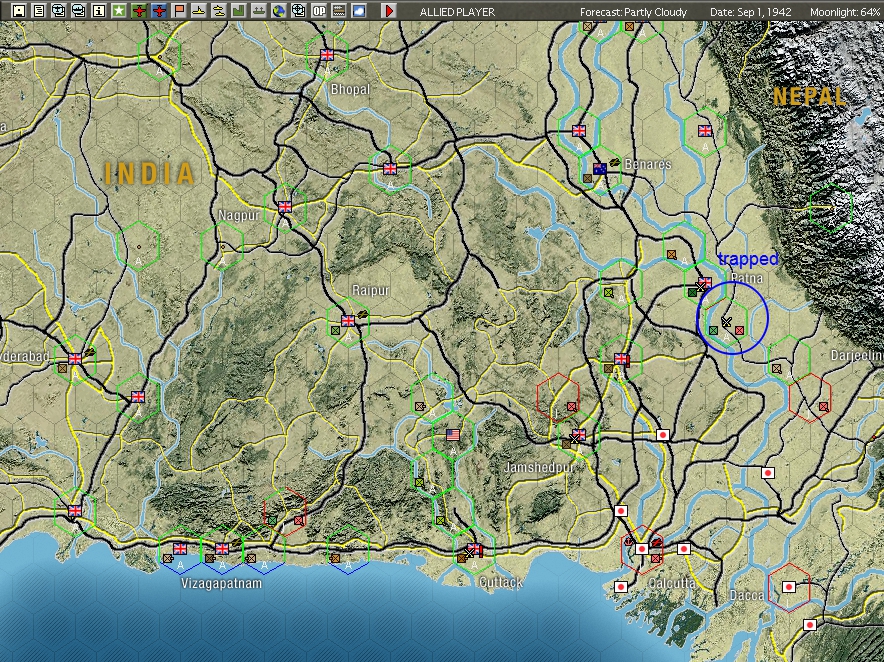Select the British flag base at Bhopal
The image size is (884, 662).
pyautogui.click(x=326, y=56)
